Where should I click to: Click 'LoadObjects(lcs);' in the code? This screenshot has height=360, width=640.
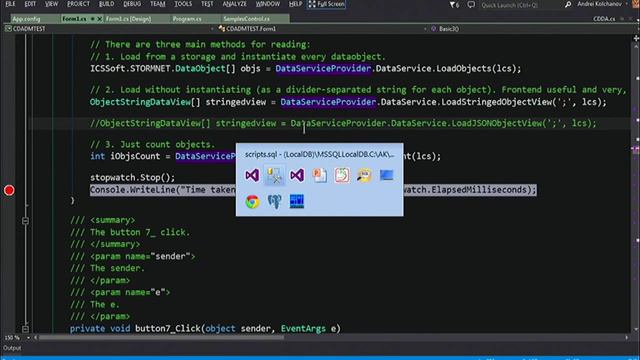coord(479,69)
